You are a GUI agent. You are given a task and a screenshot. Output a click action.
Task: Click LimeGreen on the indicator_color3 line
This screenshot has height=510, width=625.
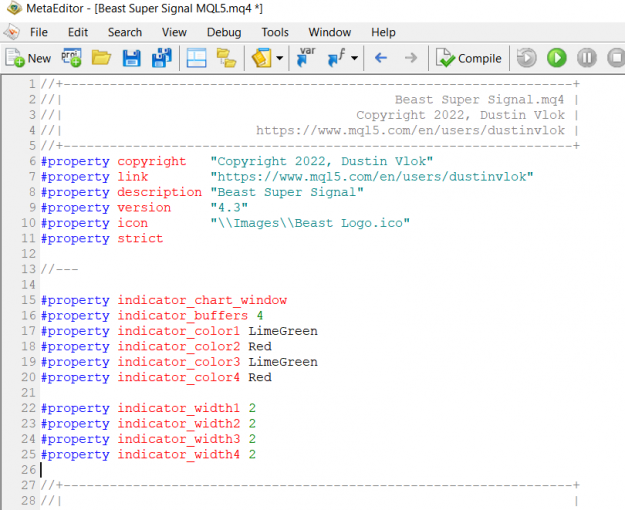tap(283, 362)
